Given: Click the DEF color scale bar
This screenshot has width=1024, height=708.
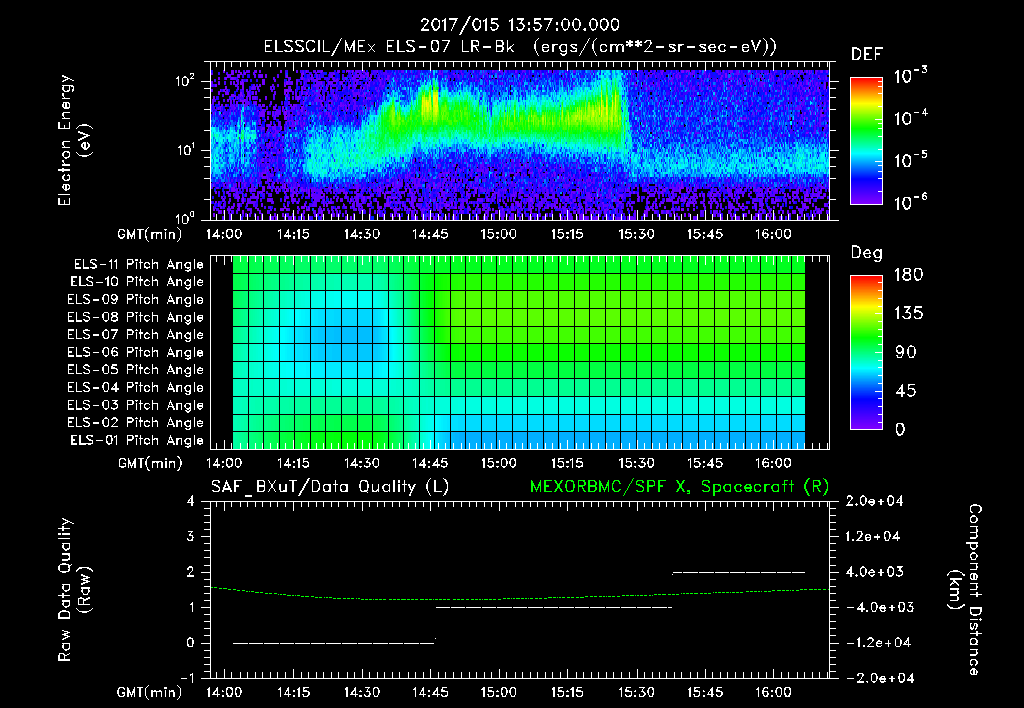Looking at the screenshot, I should [x=864, y=140].
